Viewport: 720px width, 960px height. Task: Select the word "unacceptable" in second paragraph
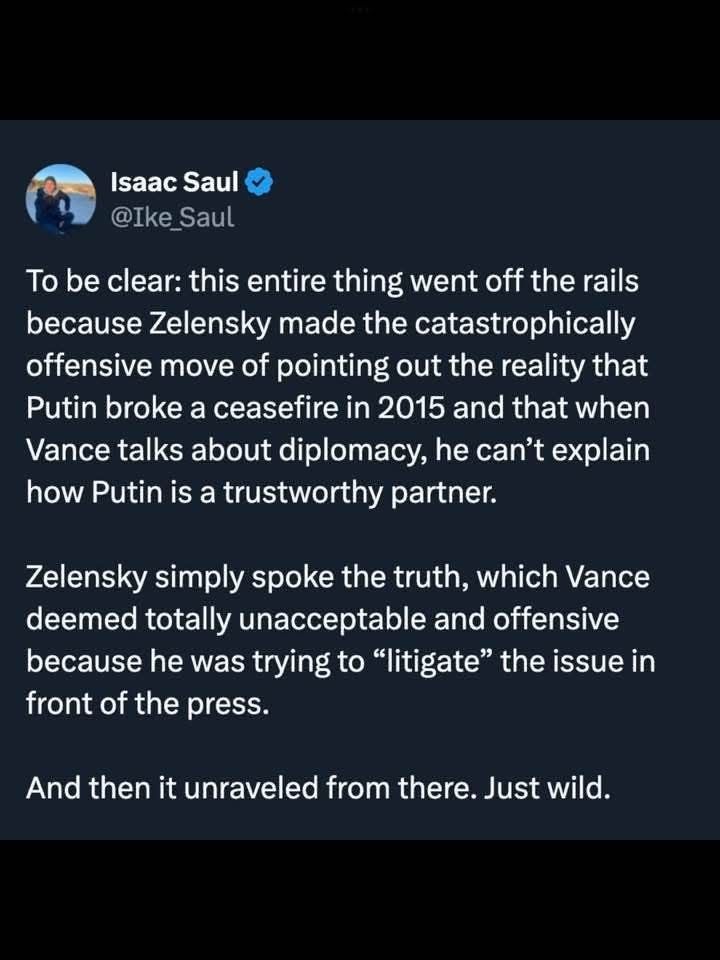click(x=333, y=620)
